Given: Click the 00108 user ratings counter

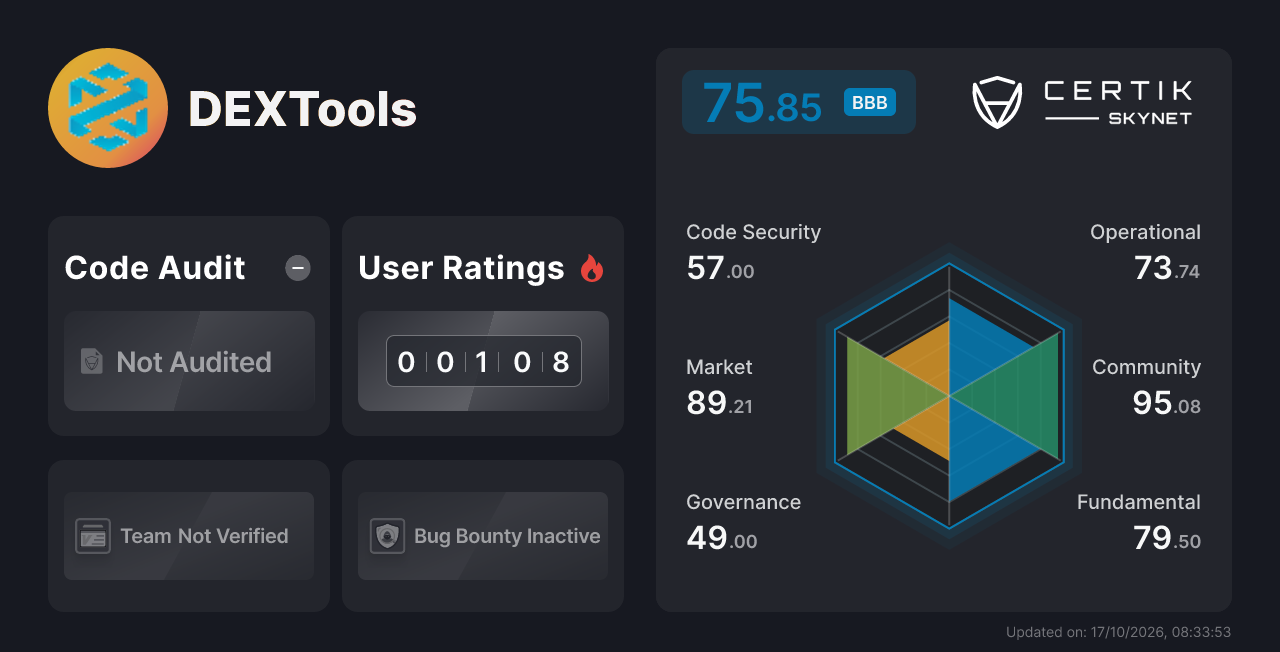Looking at the screenshot, I should (x=483, y=361).
